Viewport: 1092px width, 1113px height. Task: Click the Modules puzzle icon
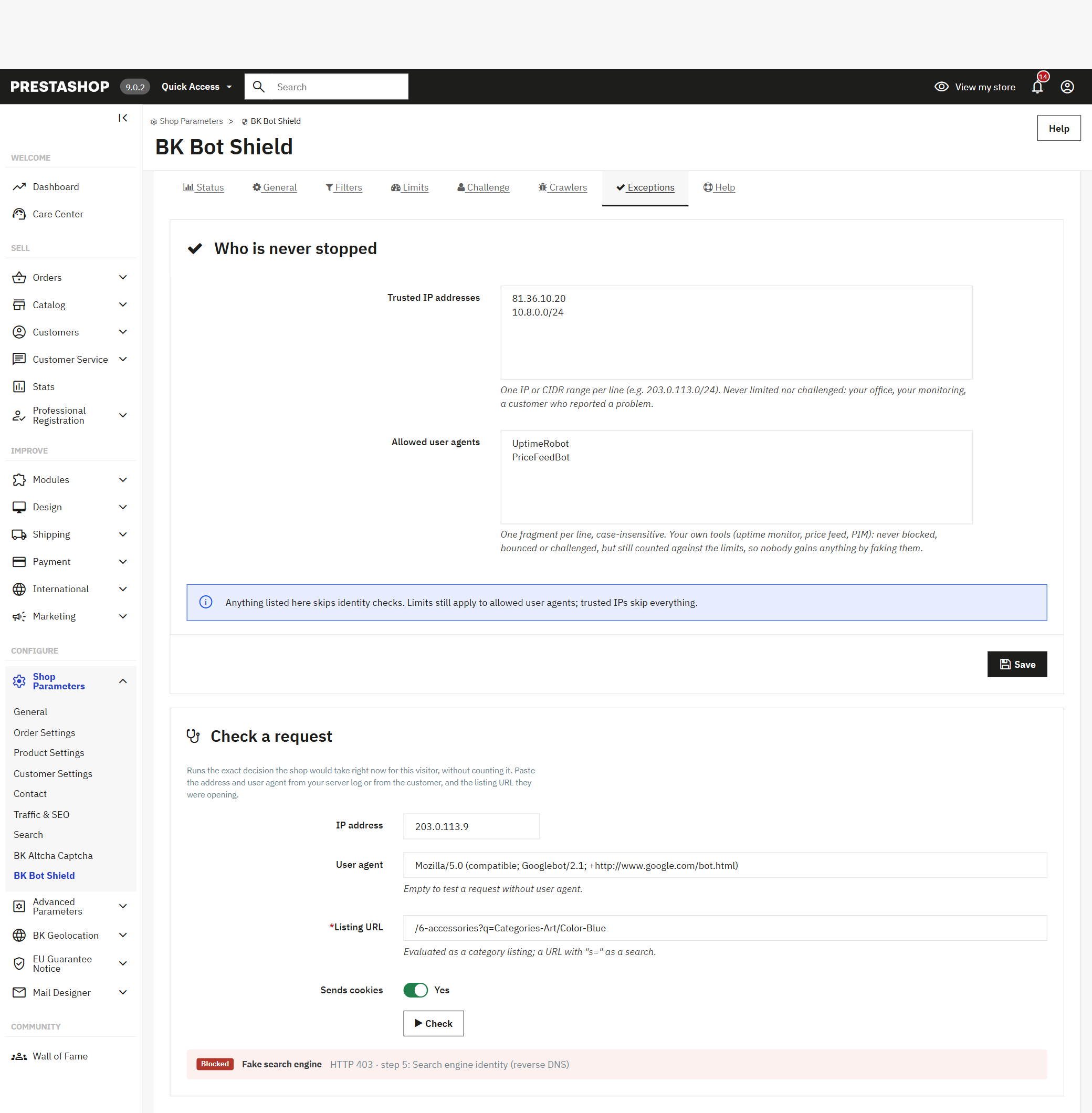[19, 480]
